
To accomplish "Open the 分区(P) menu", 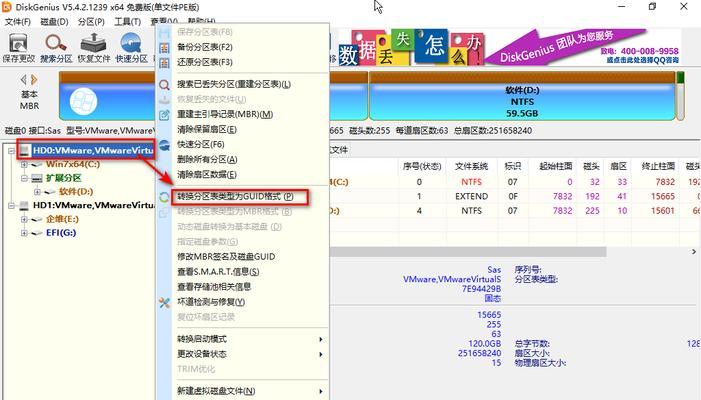I will [91, 21].
